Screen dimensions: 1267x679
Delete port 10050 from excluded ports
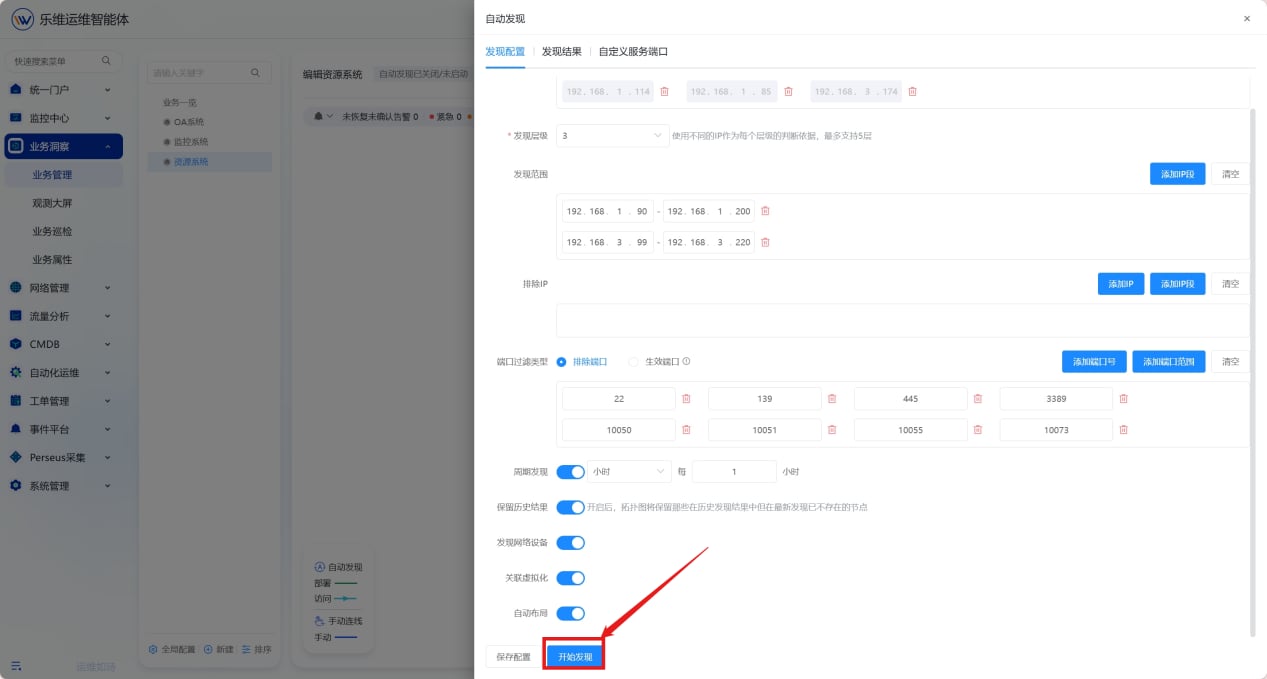tap(686, 430)
